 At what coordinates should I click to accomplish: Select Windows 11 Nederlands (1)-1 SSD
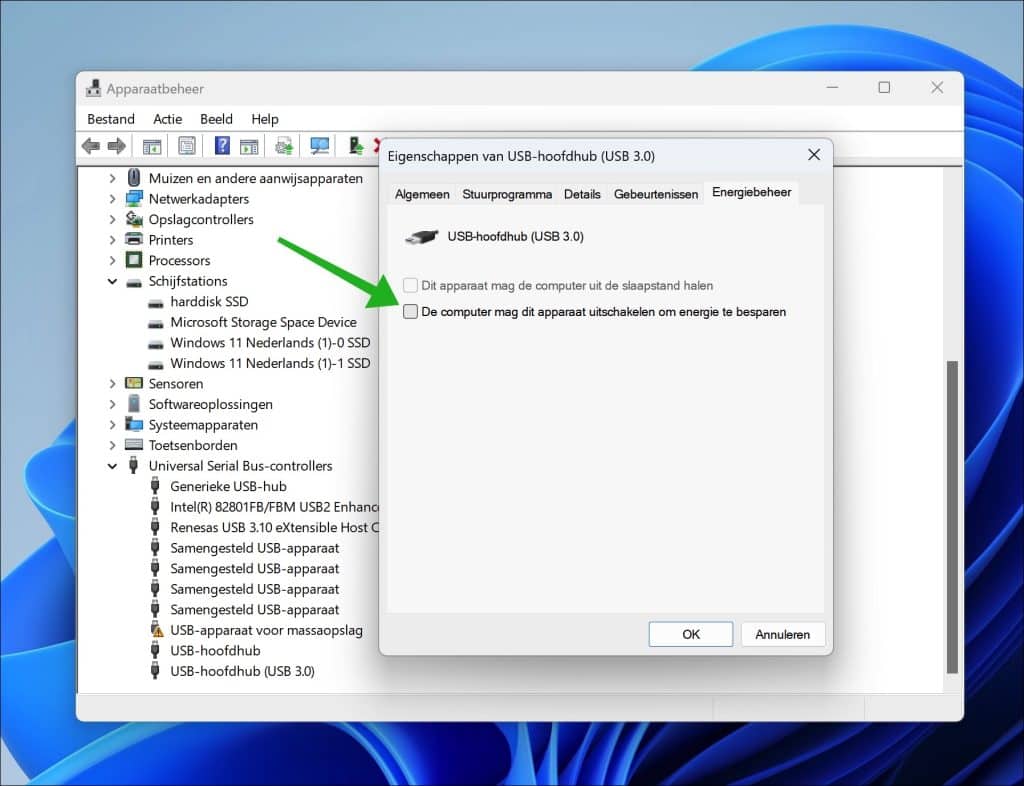[x=270, y=363]
